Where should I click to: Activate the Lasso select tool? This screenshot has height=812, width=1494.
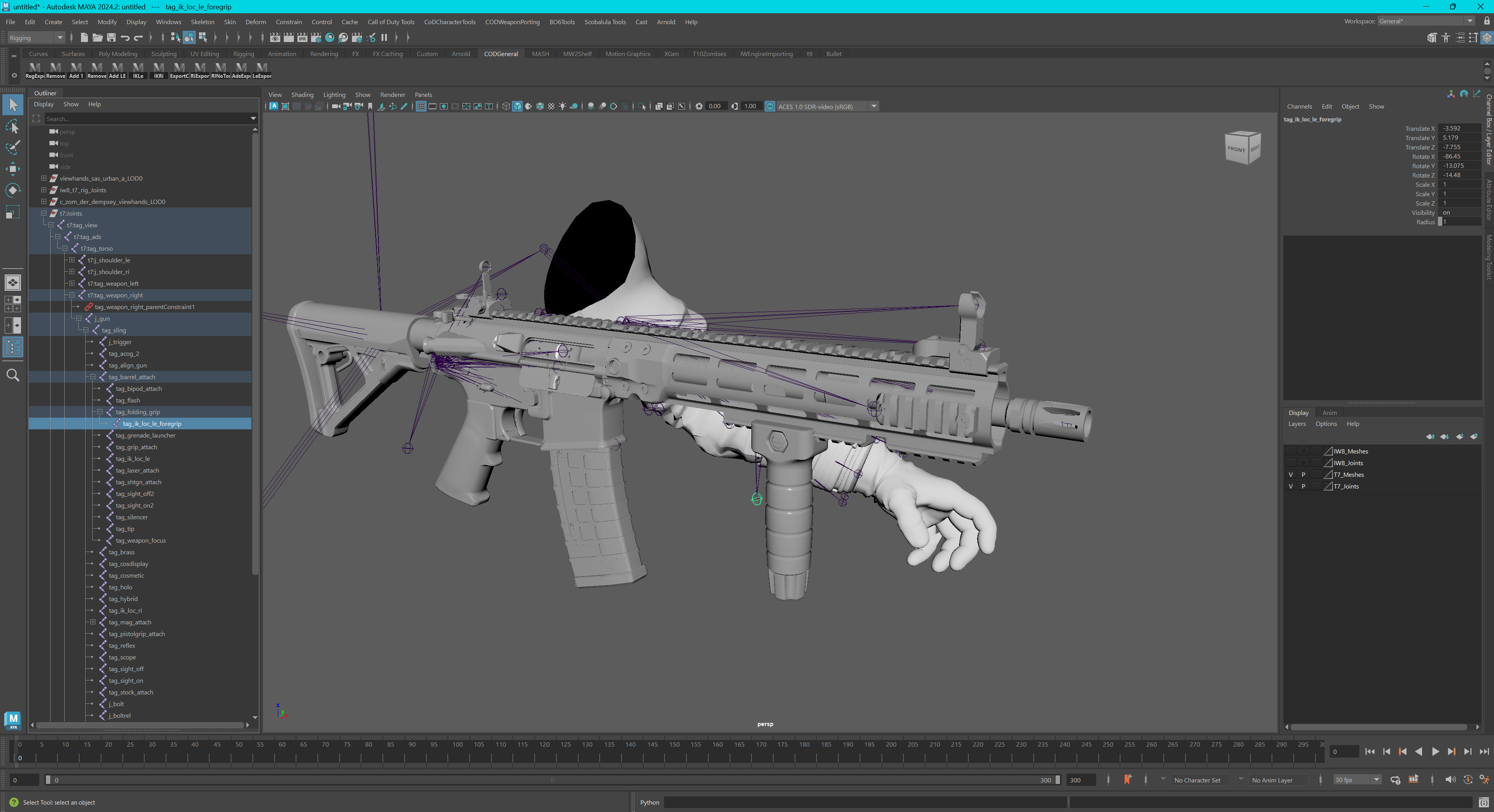pyautogui.click(x=12, y=126)
